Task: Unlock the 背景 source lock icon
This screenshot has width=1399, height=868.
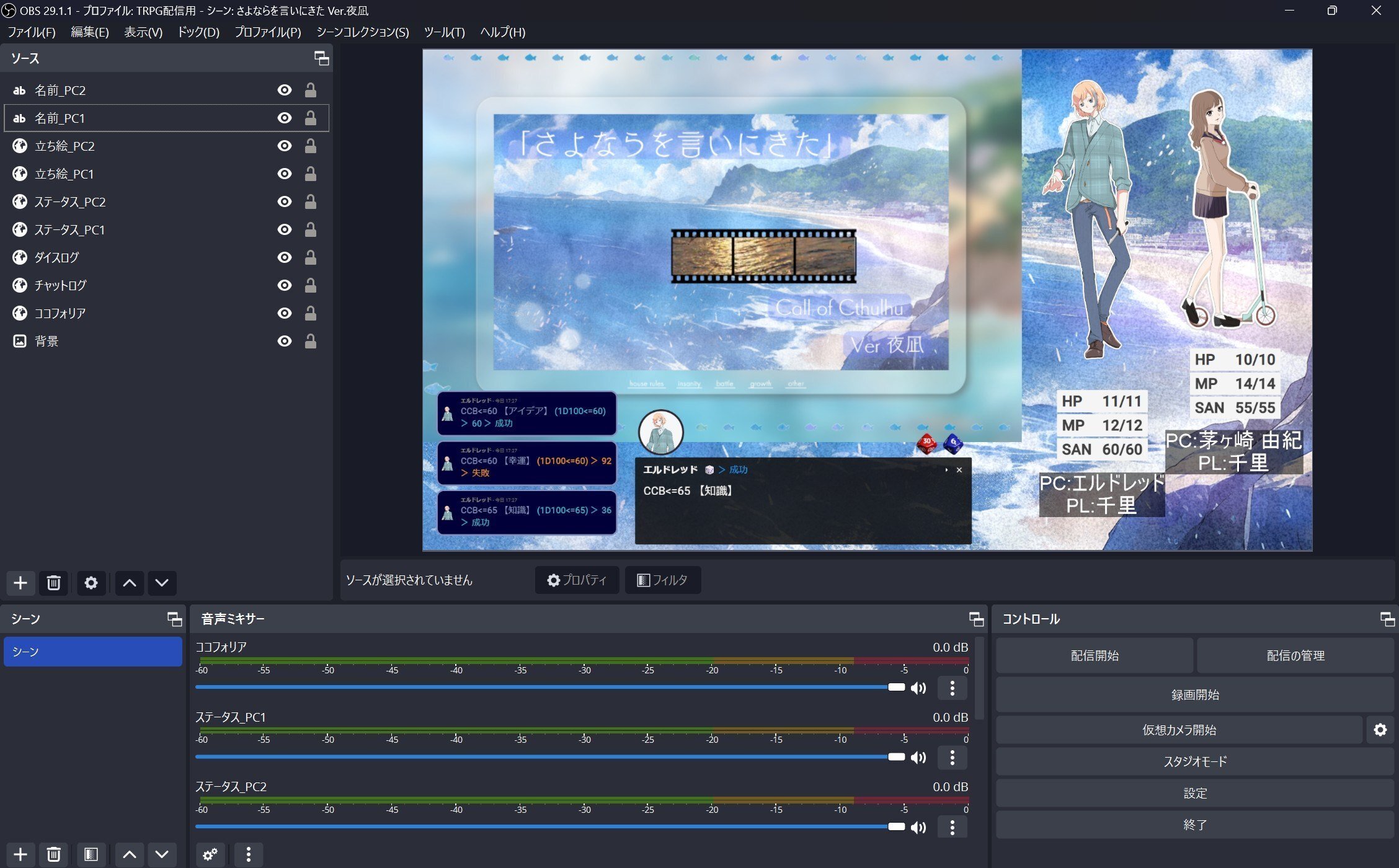Action: point(311,341)
